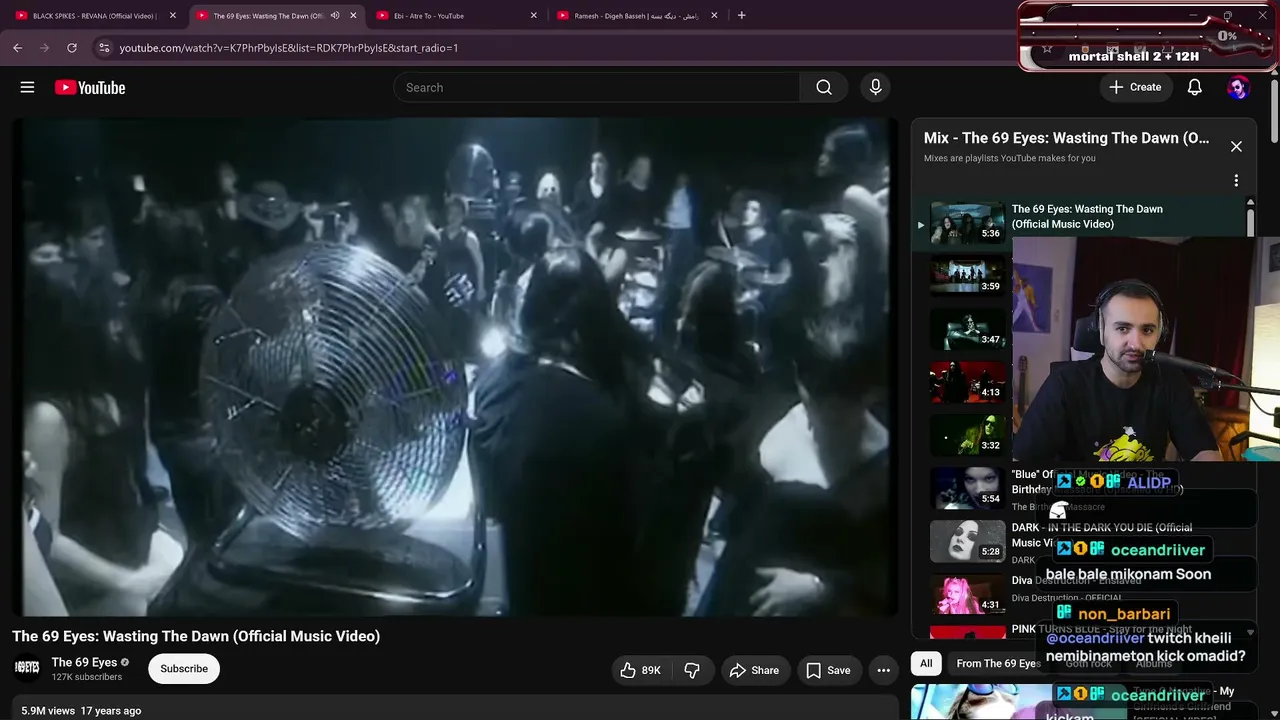Open The 69 Eyes channel avatar

click(x=27, y=668)
